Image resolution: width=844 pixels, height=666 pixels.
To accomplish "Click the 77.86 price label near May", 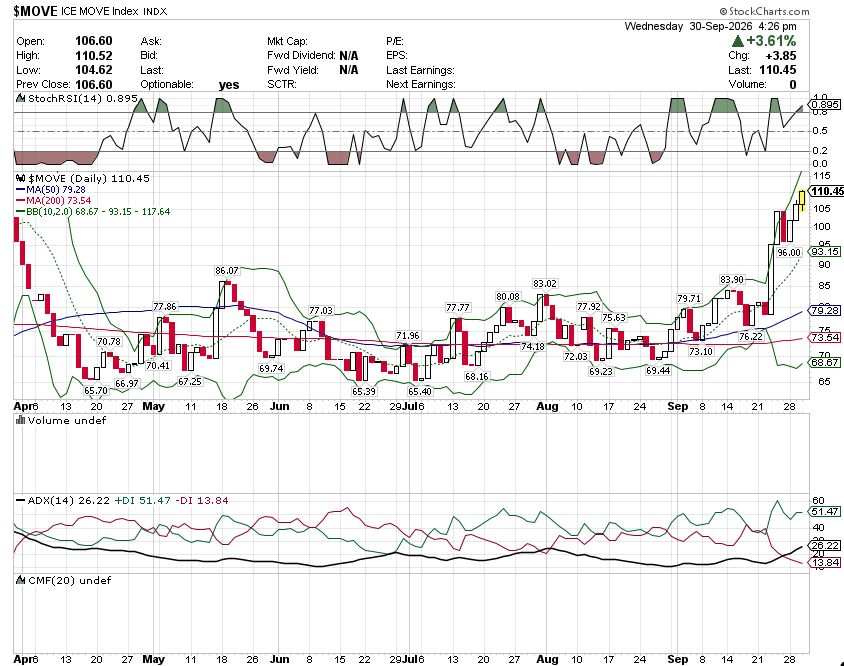I will point(165,306).
